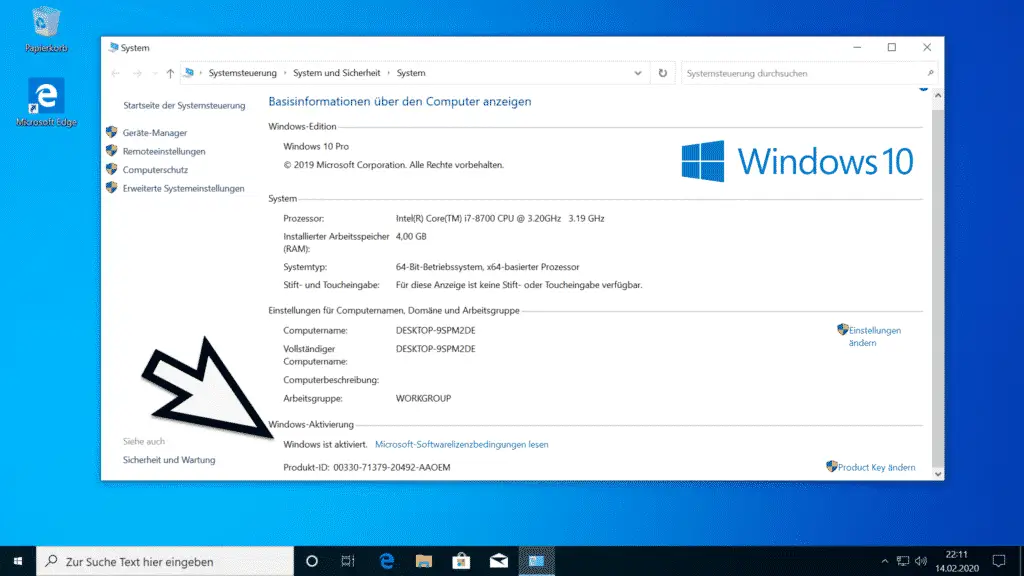
Task: Click the network icon in system tray
Action: (x=903, y=561)
